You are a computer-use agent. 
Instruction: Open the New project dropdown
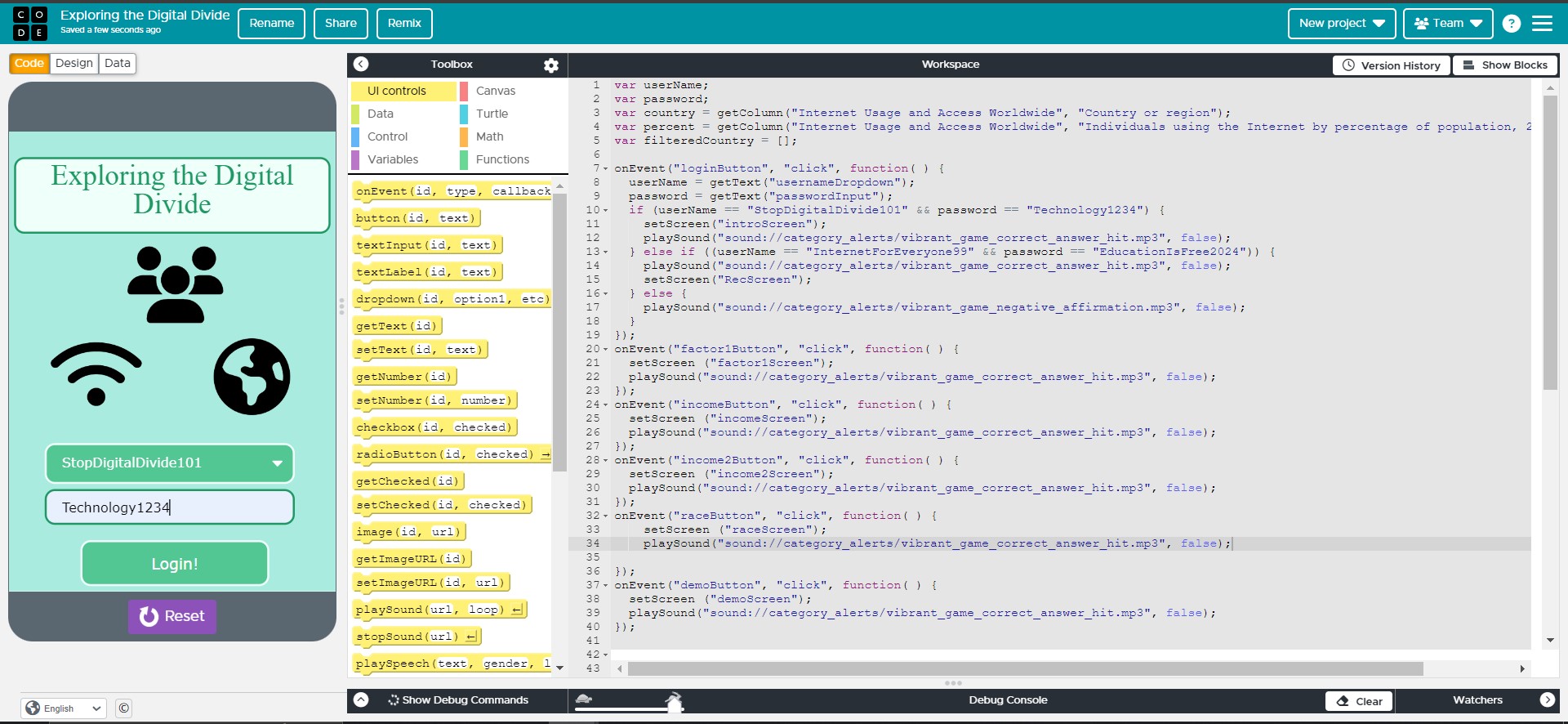click(1342, 24)
